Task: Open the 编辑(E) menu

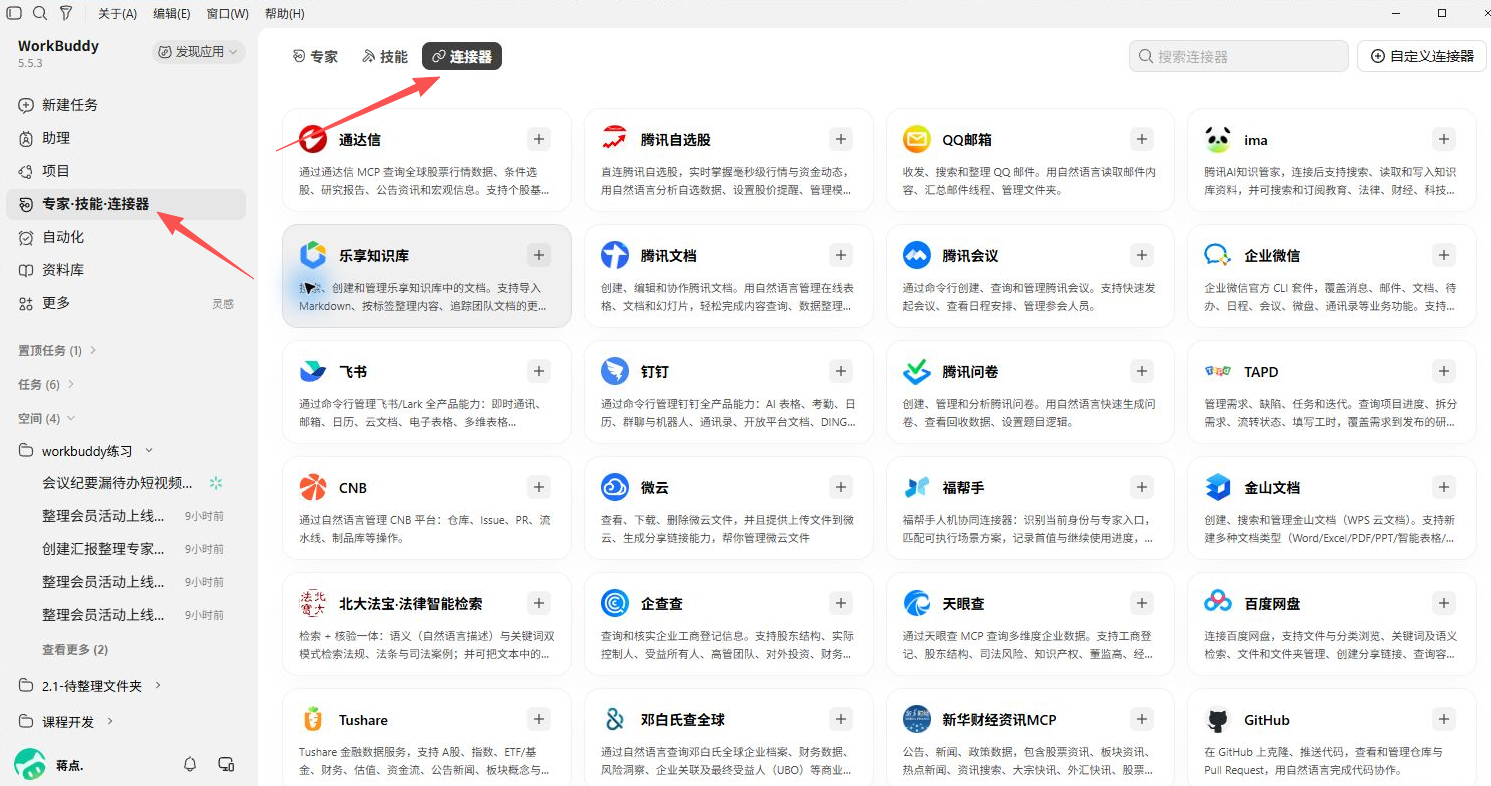Action: pos(172,13)
